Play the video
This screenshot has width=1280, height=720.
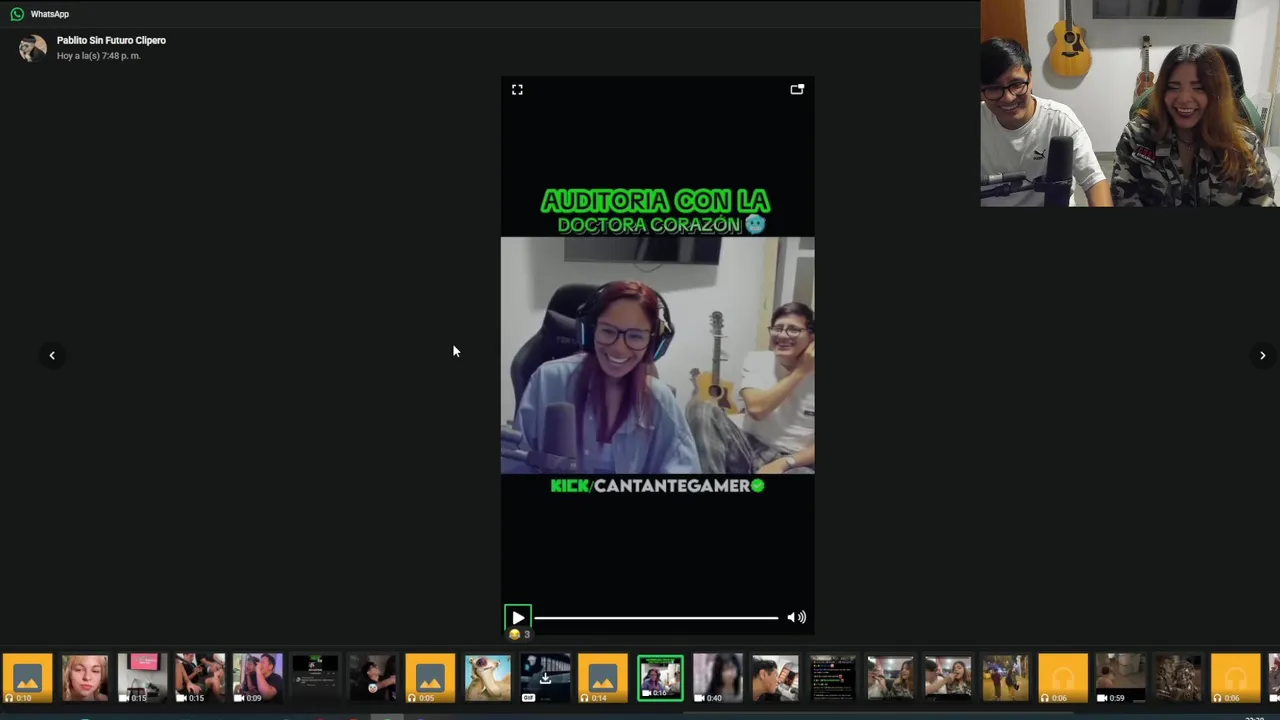[x=517, y=617]
